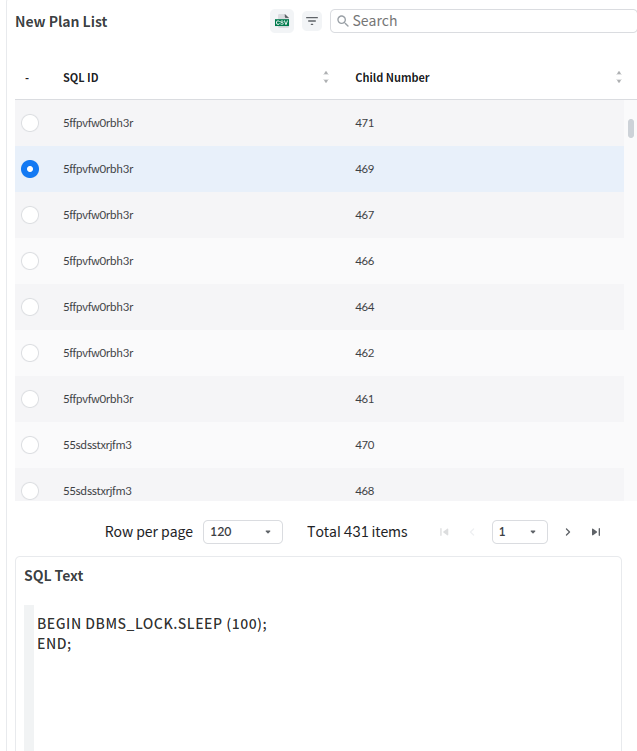Click the Child Number column header
The width and height of the screenshot is (637, 751).
click(x=392, y=78)
